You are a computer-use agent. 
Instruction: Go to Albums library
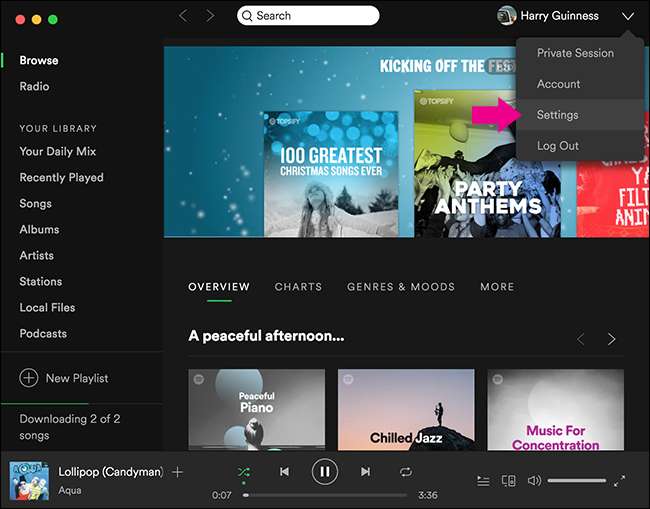point(39,230)
